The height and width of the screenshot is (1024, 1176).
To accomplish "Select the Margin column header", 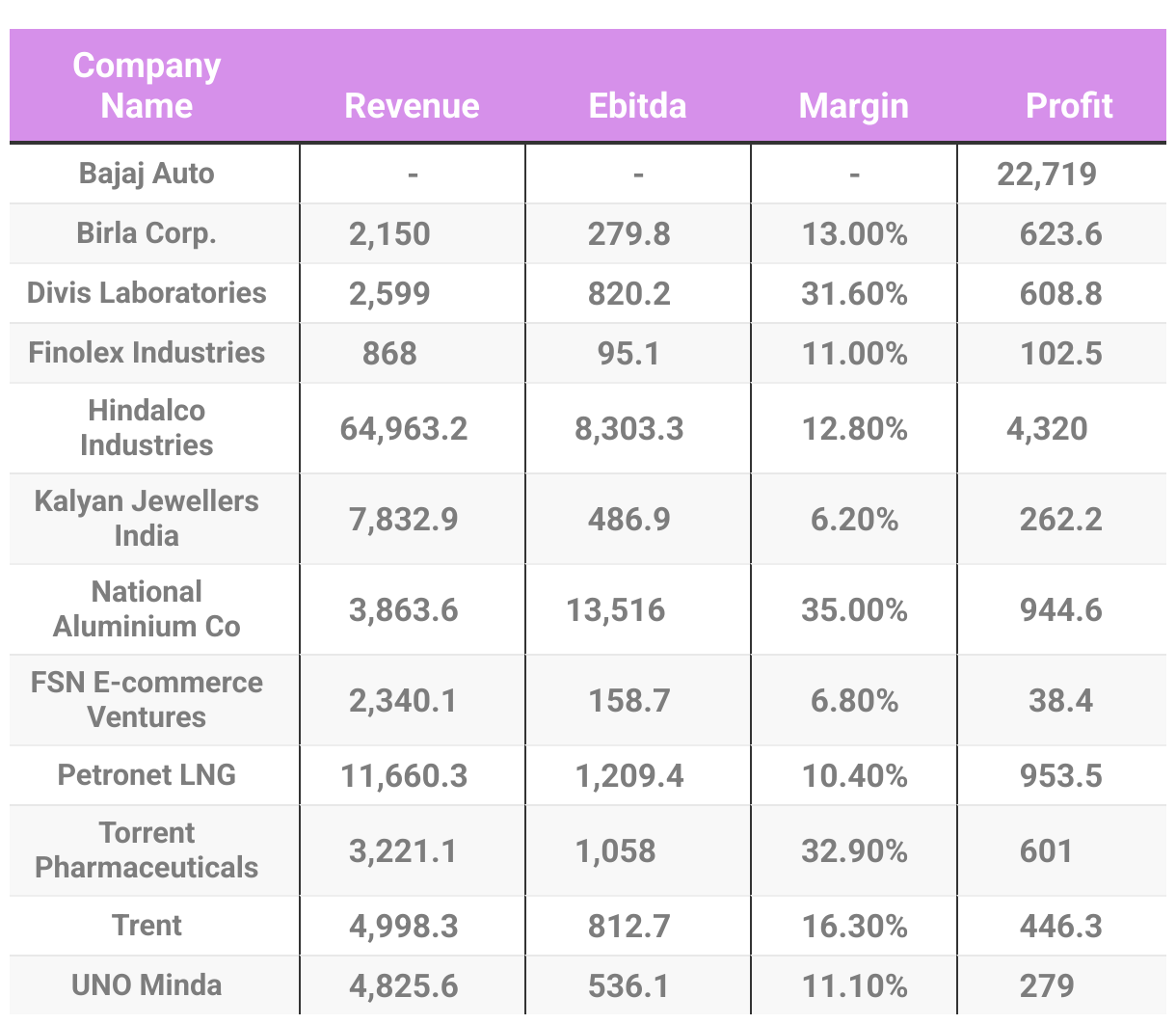I will point(853,105).
